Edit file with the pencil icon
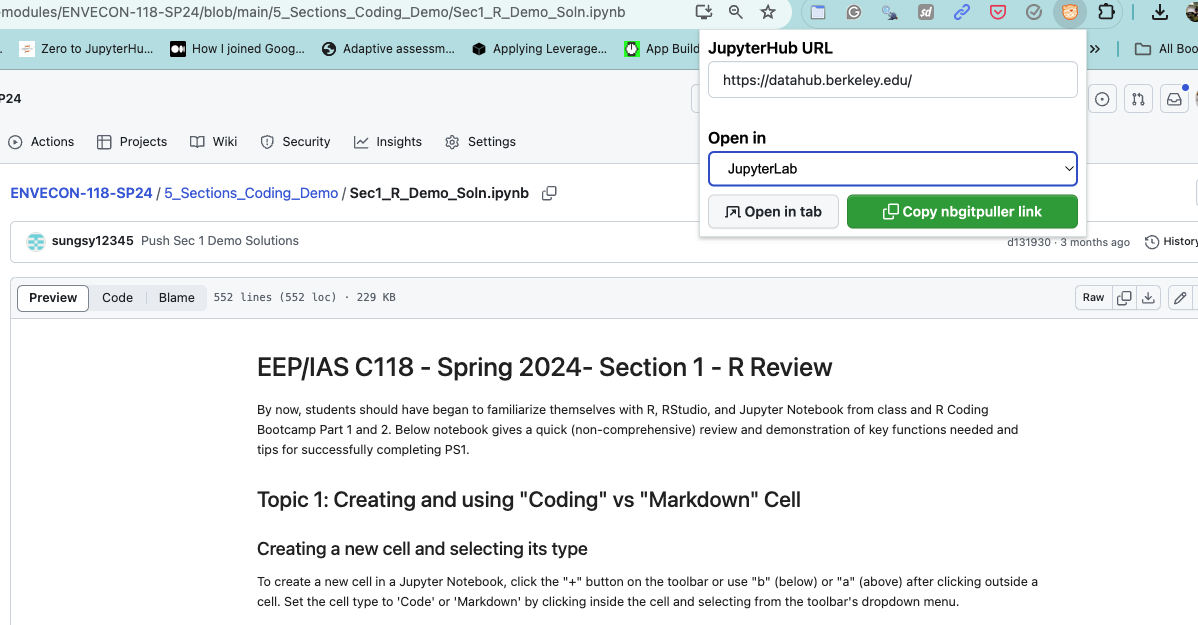The width and height of the screenshot is (1198, 625). 1180,298
